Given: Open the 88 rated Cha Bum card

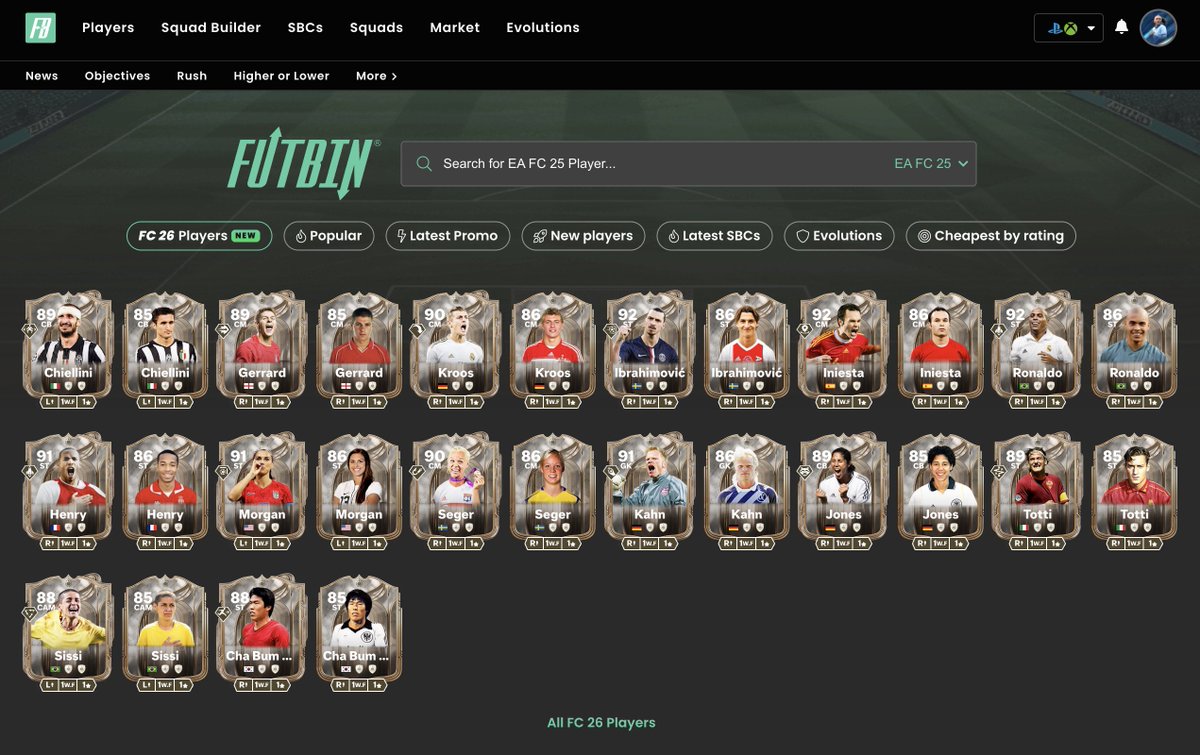Looking at the screenshot, I should coord(262,634).
